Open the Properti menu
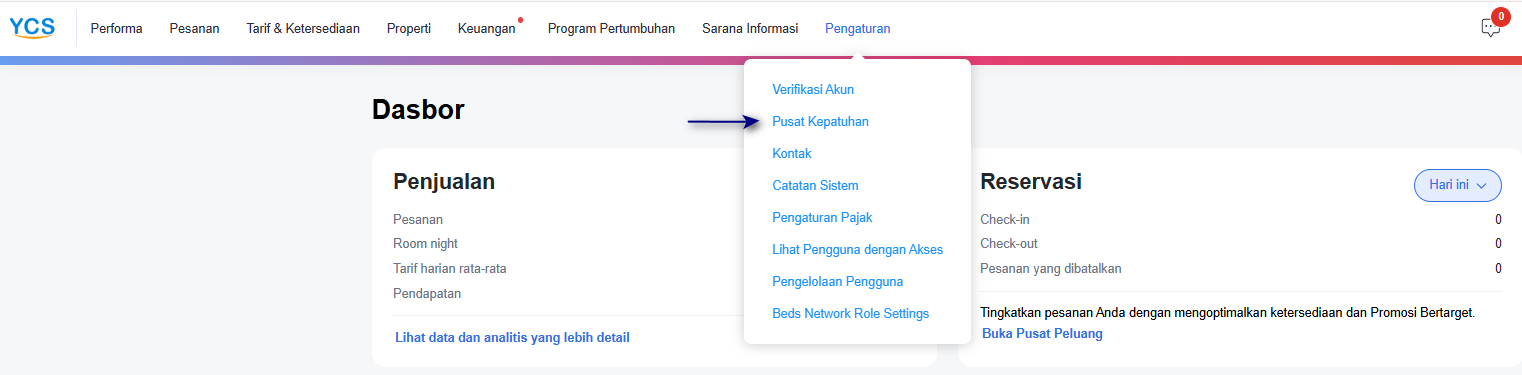Screen dimensions: 1522x375 409,29
